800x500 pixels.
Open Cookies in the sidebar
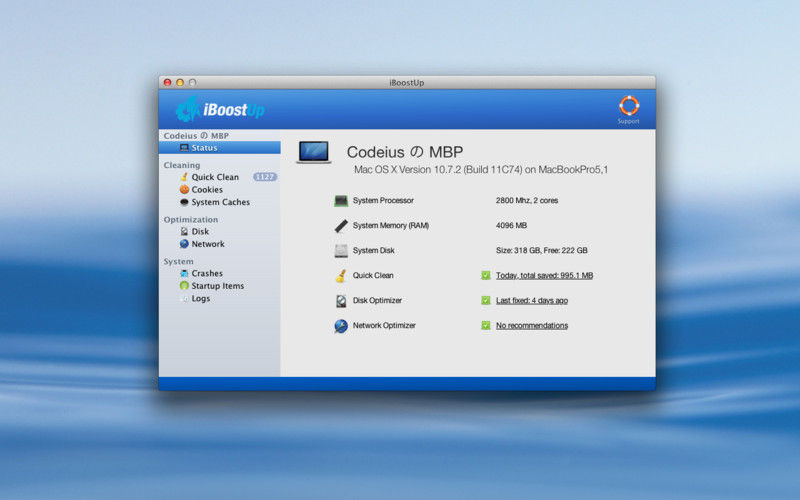click(x=207, y=189)
